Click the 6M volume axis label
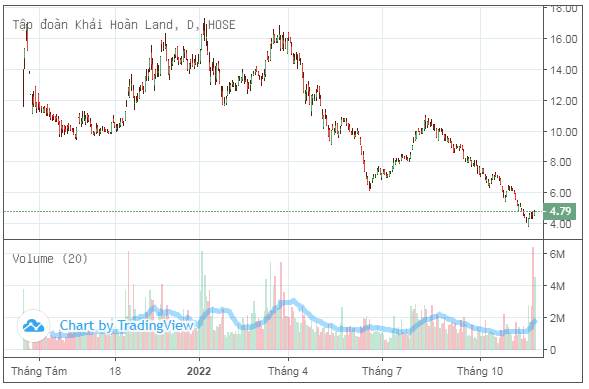 (557, 254)
